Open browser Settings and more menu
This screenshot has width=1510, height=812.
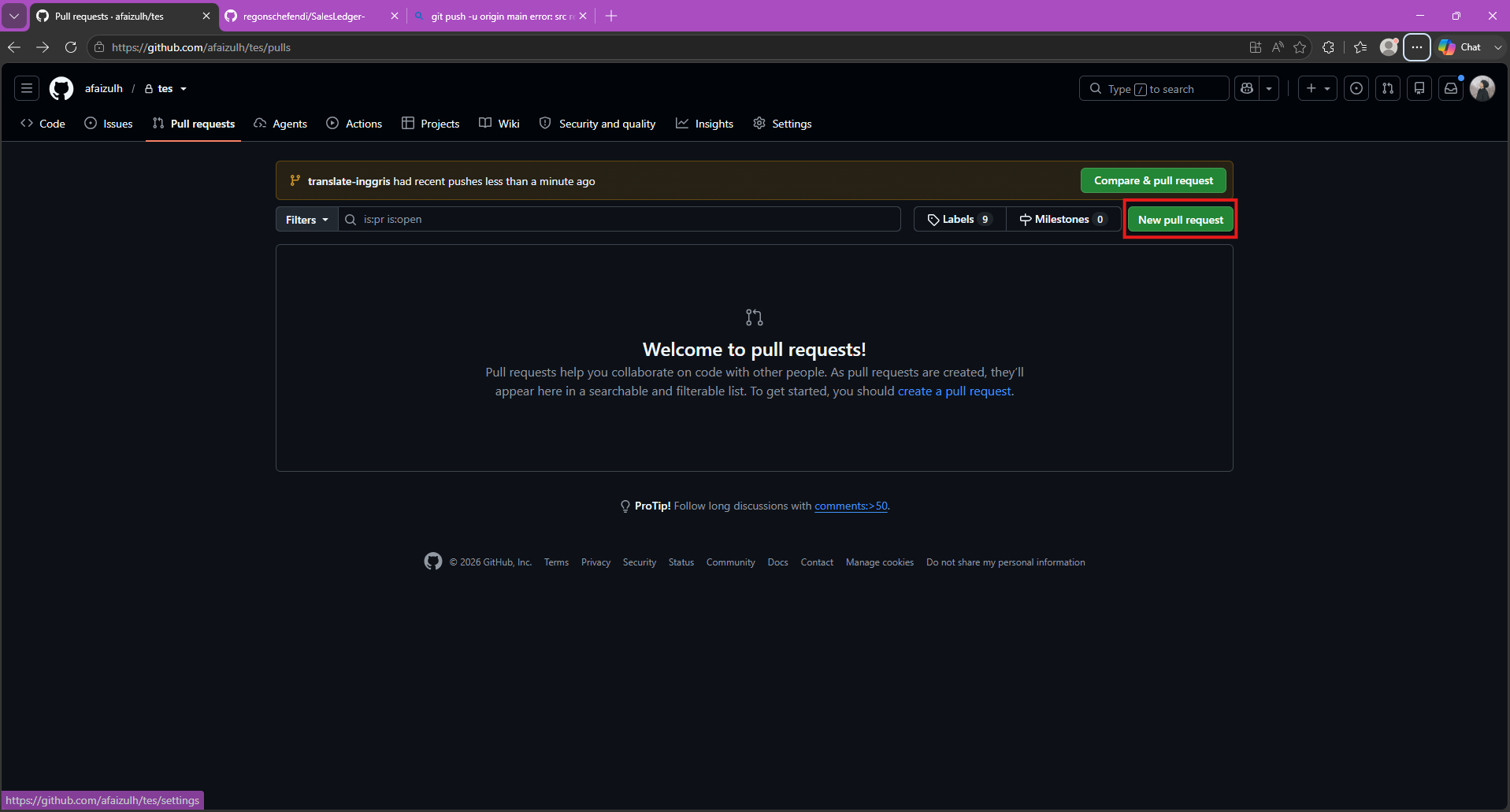coord(1417,47)
